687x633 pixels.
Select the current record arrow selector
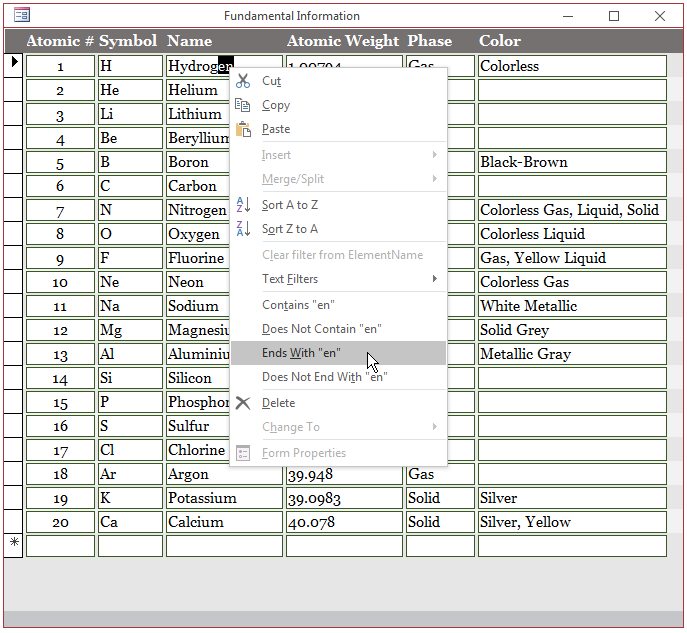[x=13, y=66]
